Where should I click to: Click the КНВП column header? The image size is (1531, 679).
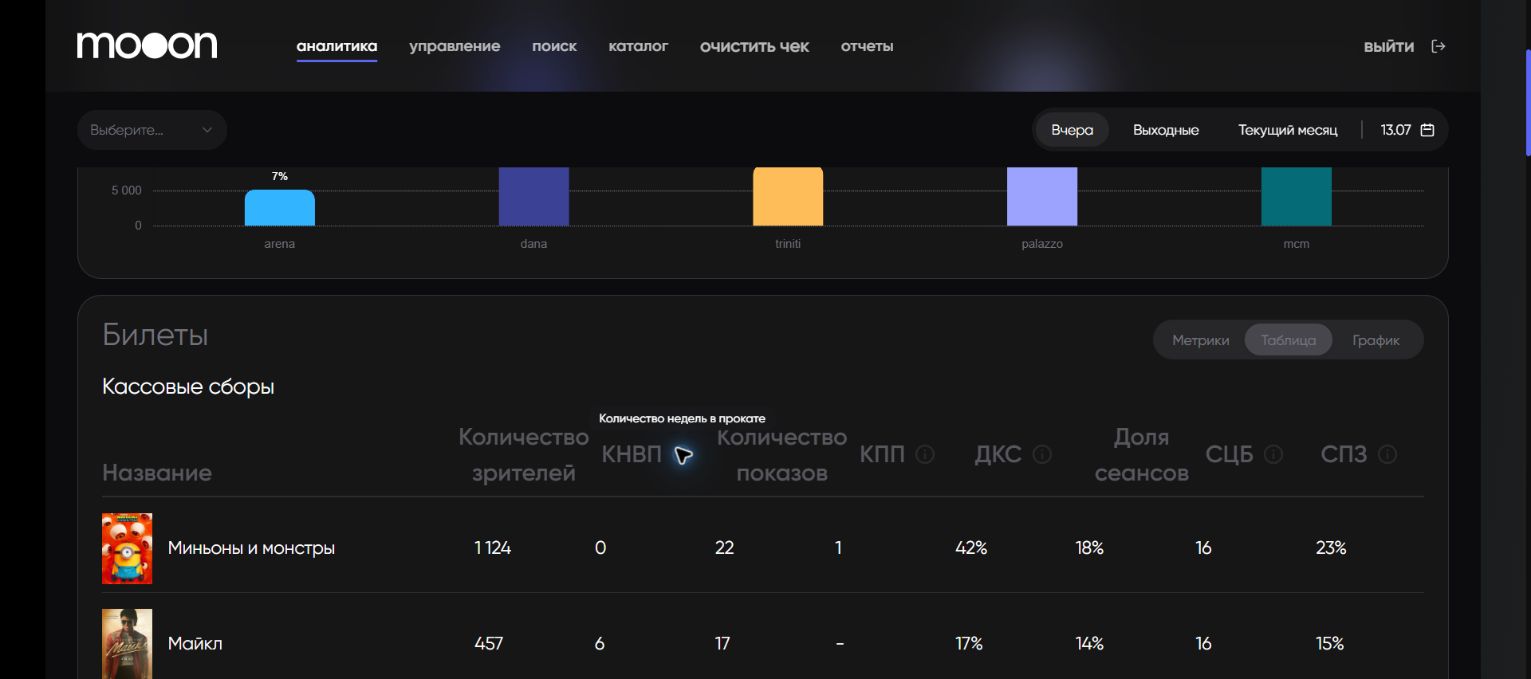(632, 455)
